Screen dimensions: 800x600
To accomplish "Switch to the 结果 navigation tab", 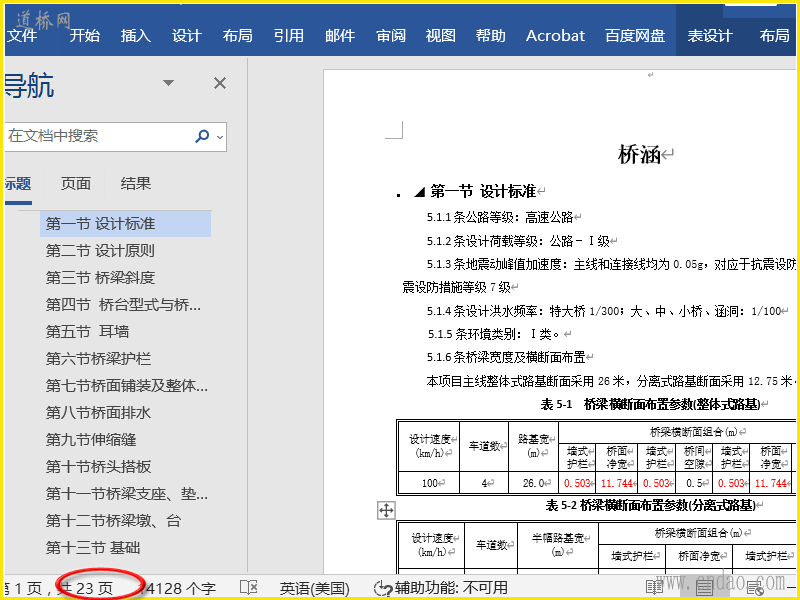I will pyautogui.click(x=136, y=184).
